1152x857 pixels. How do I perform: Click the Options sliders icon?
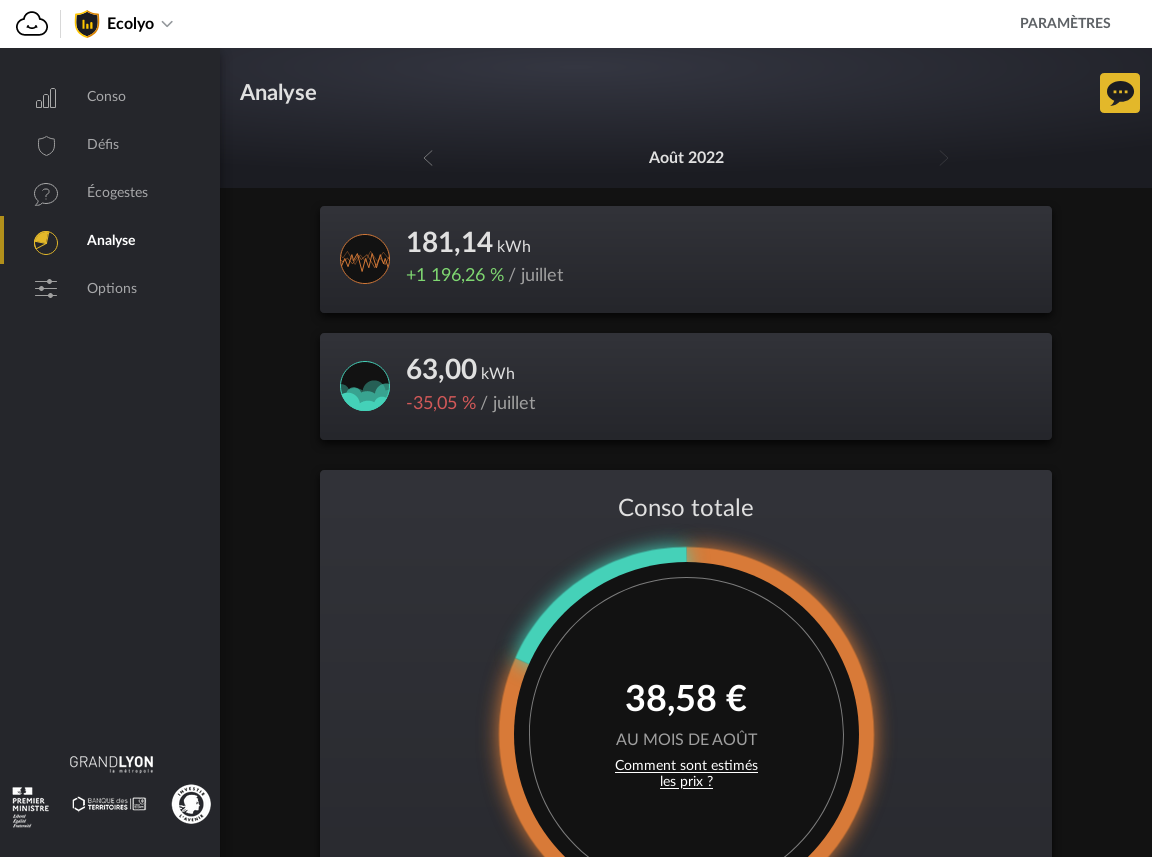[46, 288]
